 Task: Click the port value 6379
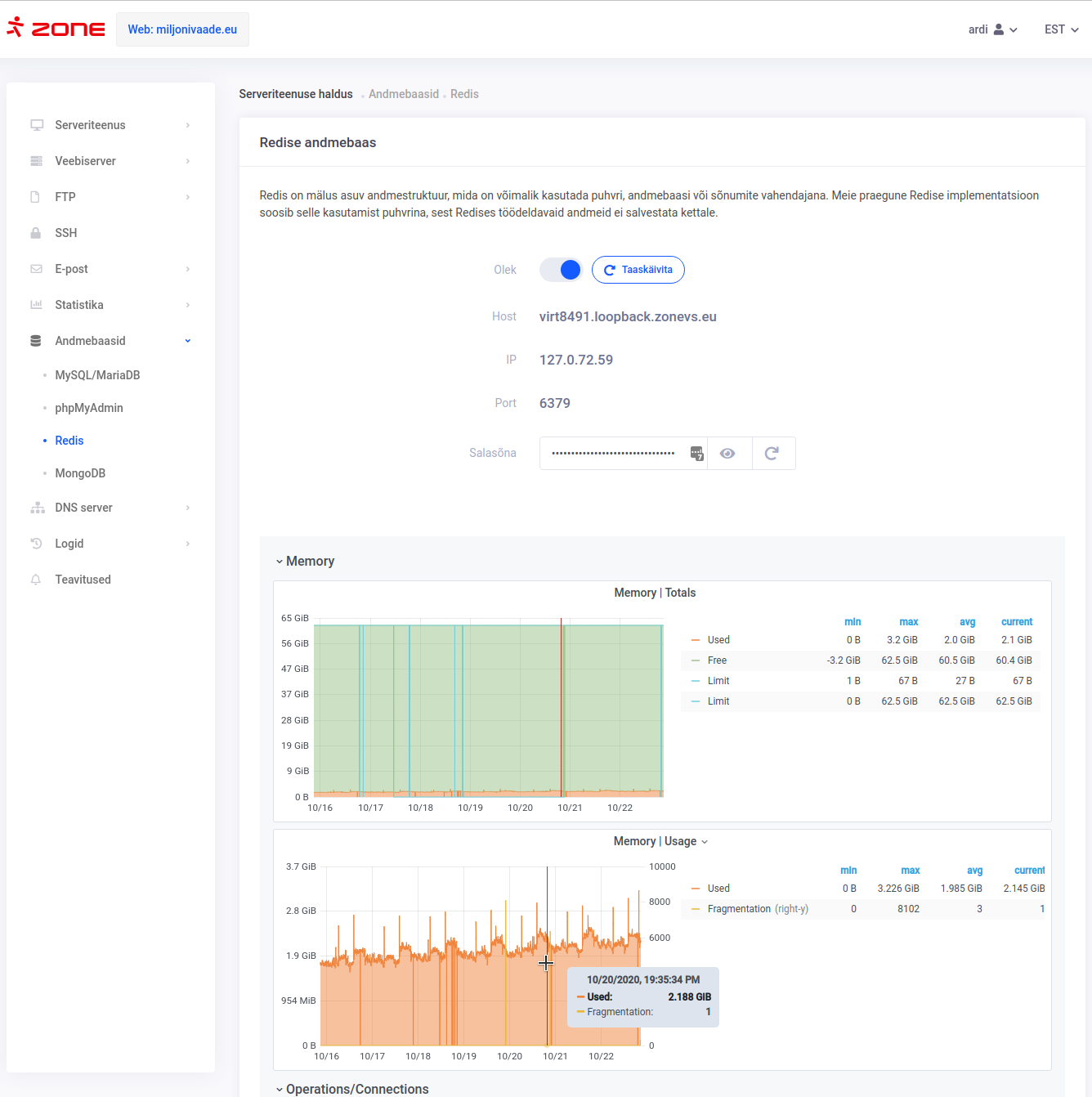tap(555, 403)
